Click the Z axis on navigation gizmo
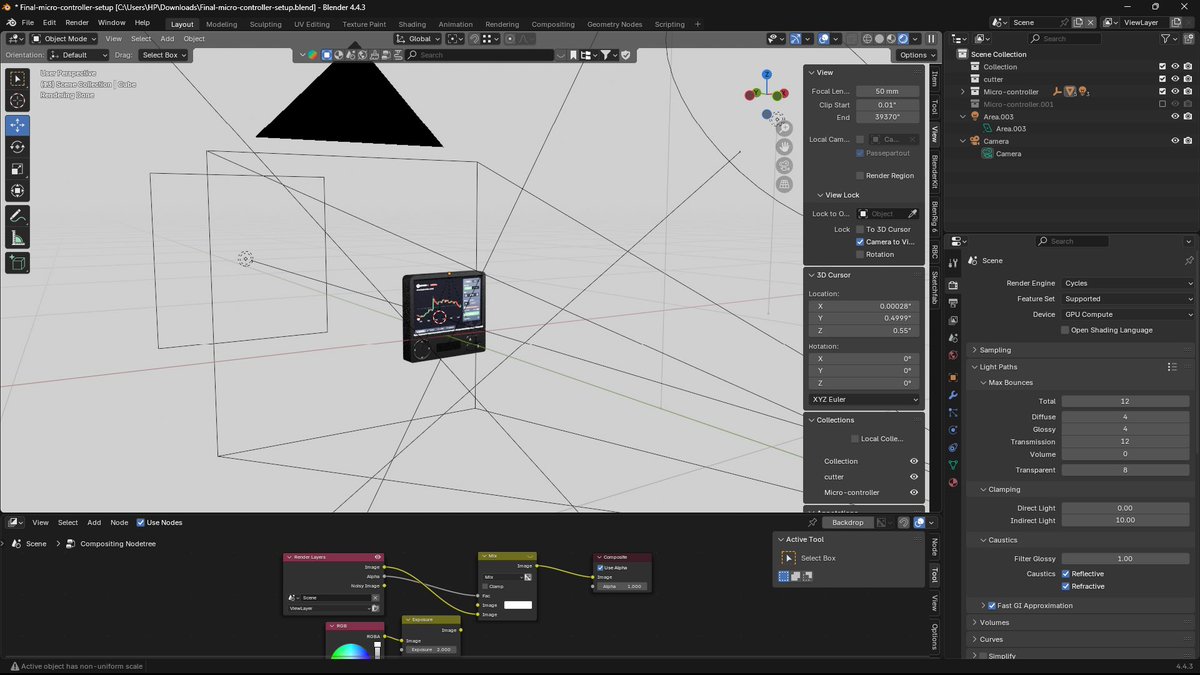The width and height of the screenshot is (1200, 675). click(x=767, y=74)
